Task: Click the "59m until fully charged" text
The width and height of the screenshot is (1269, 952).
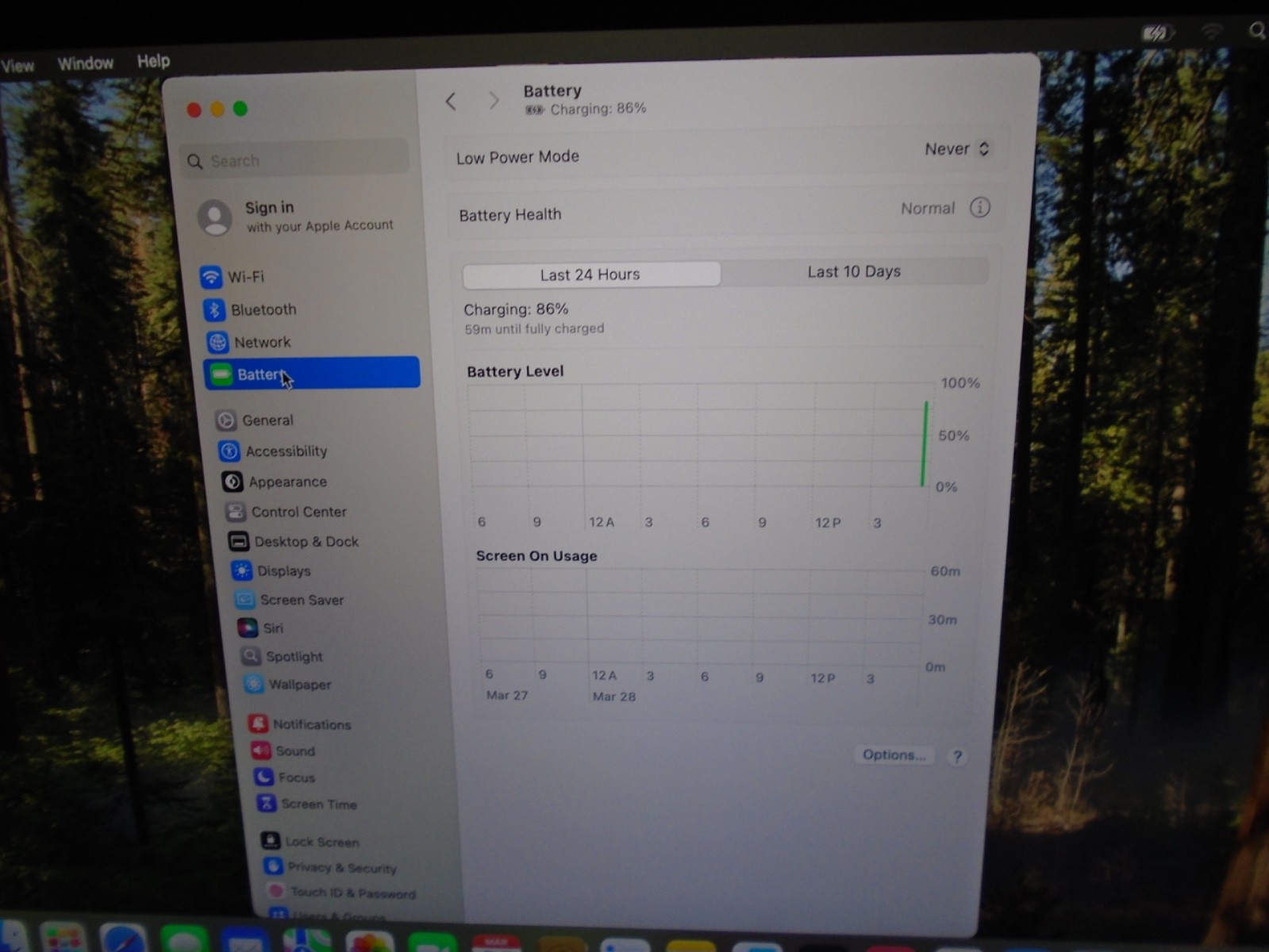Action: click(534, 328)
